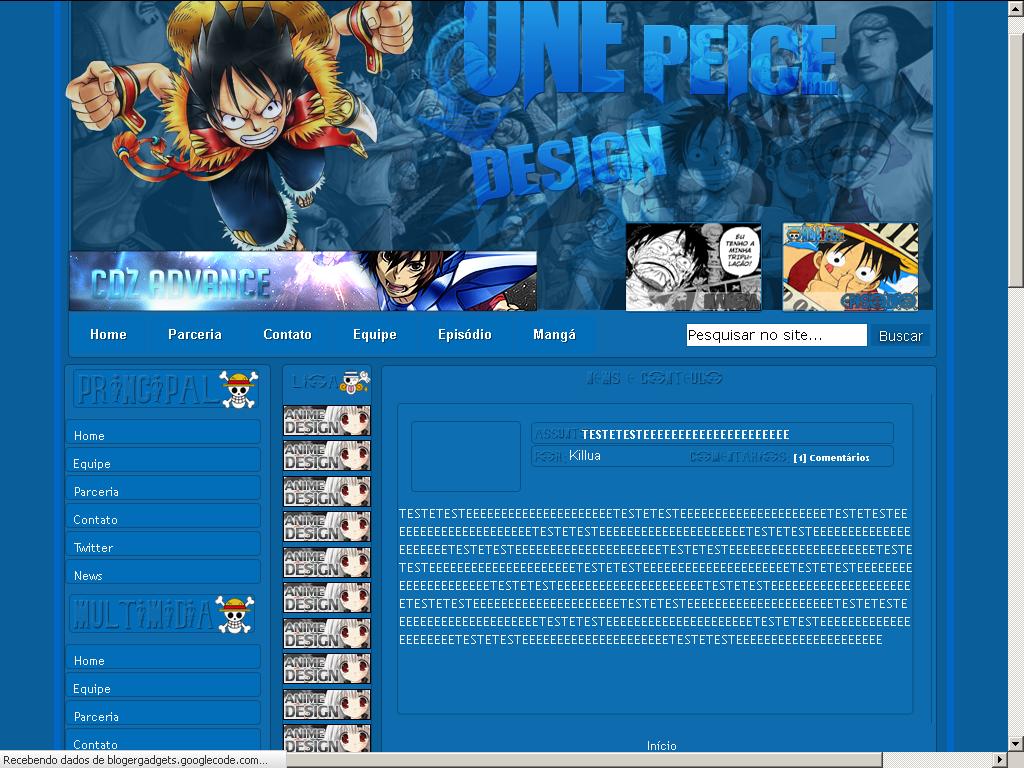Click the Início link below the post
Screen dimensions: 1024x768
click(662, 745)
